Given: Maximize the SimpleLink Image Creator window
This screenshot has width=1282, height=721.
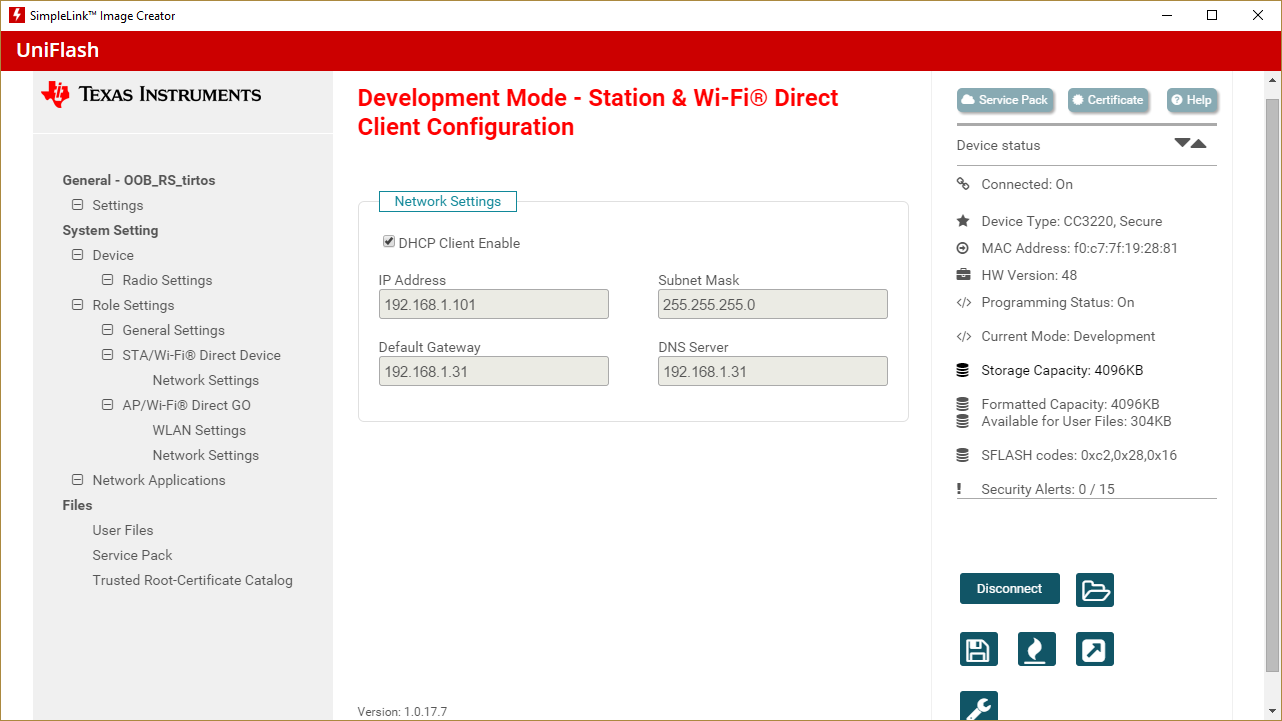Looking at the screenshot, I should 1212,15.
